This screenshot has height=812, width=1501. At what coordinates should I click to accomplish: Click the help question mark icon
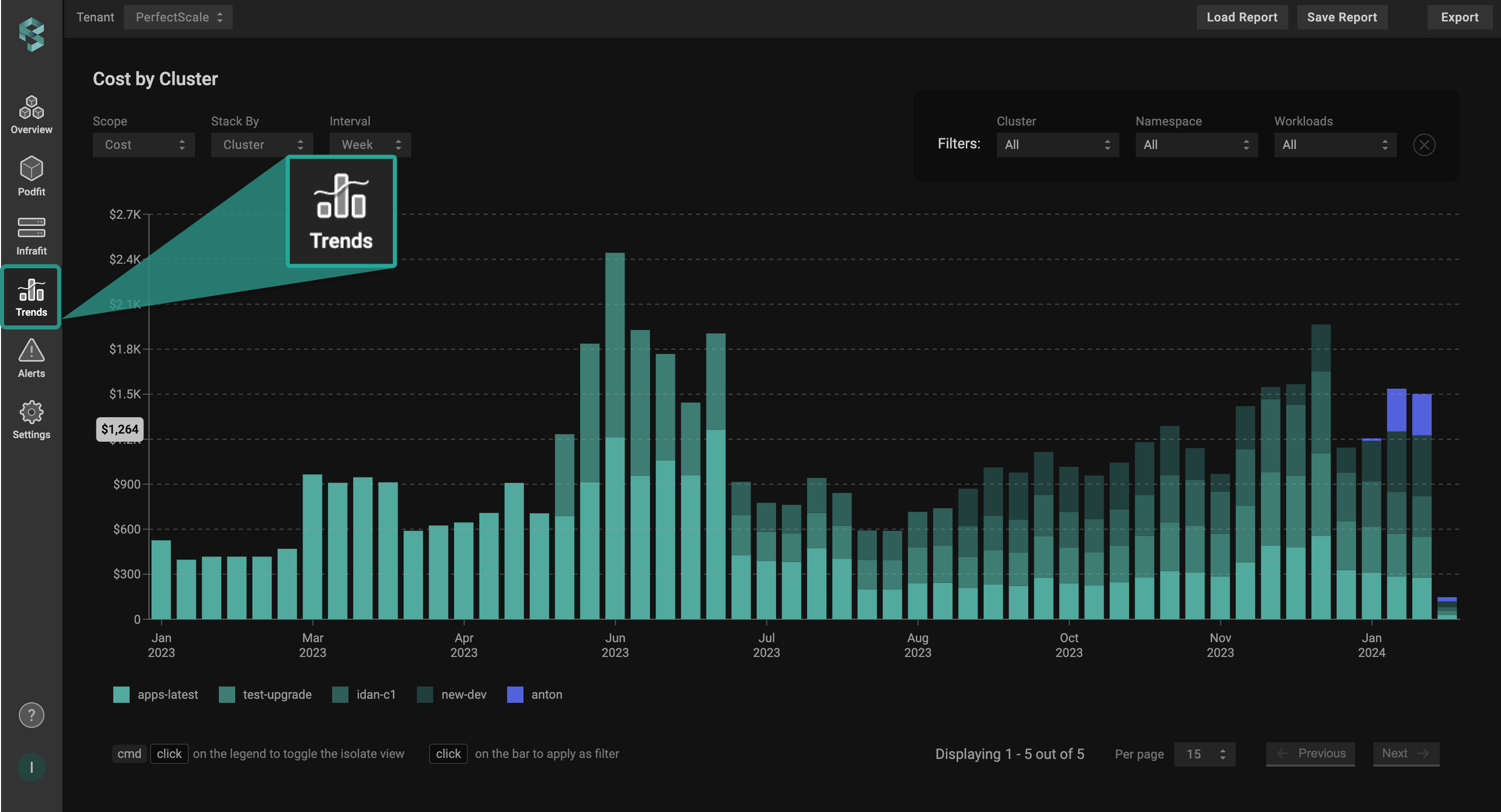(32, 715)
